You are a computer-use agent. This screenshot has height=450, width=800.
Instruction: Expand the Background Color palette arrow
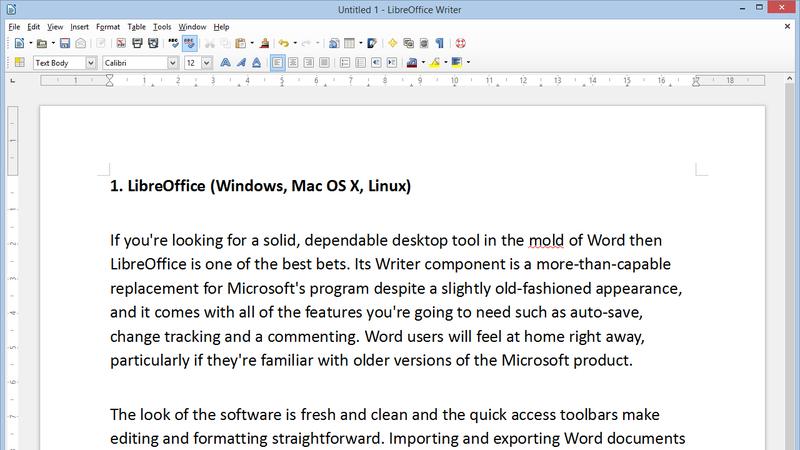tap(468, 63)
